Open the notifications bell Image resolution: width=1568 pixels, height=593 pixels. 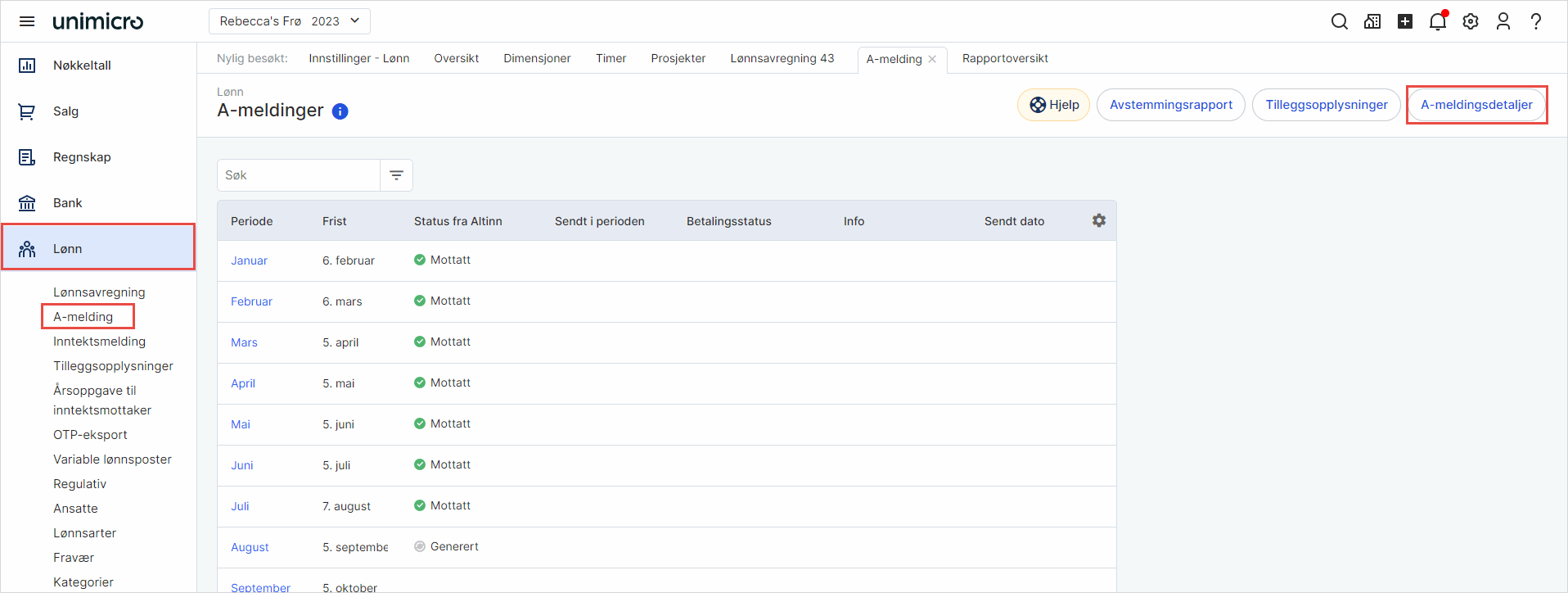1438,21
